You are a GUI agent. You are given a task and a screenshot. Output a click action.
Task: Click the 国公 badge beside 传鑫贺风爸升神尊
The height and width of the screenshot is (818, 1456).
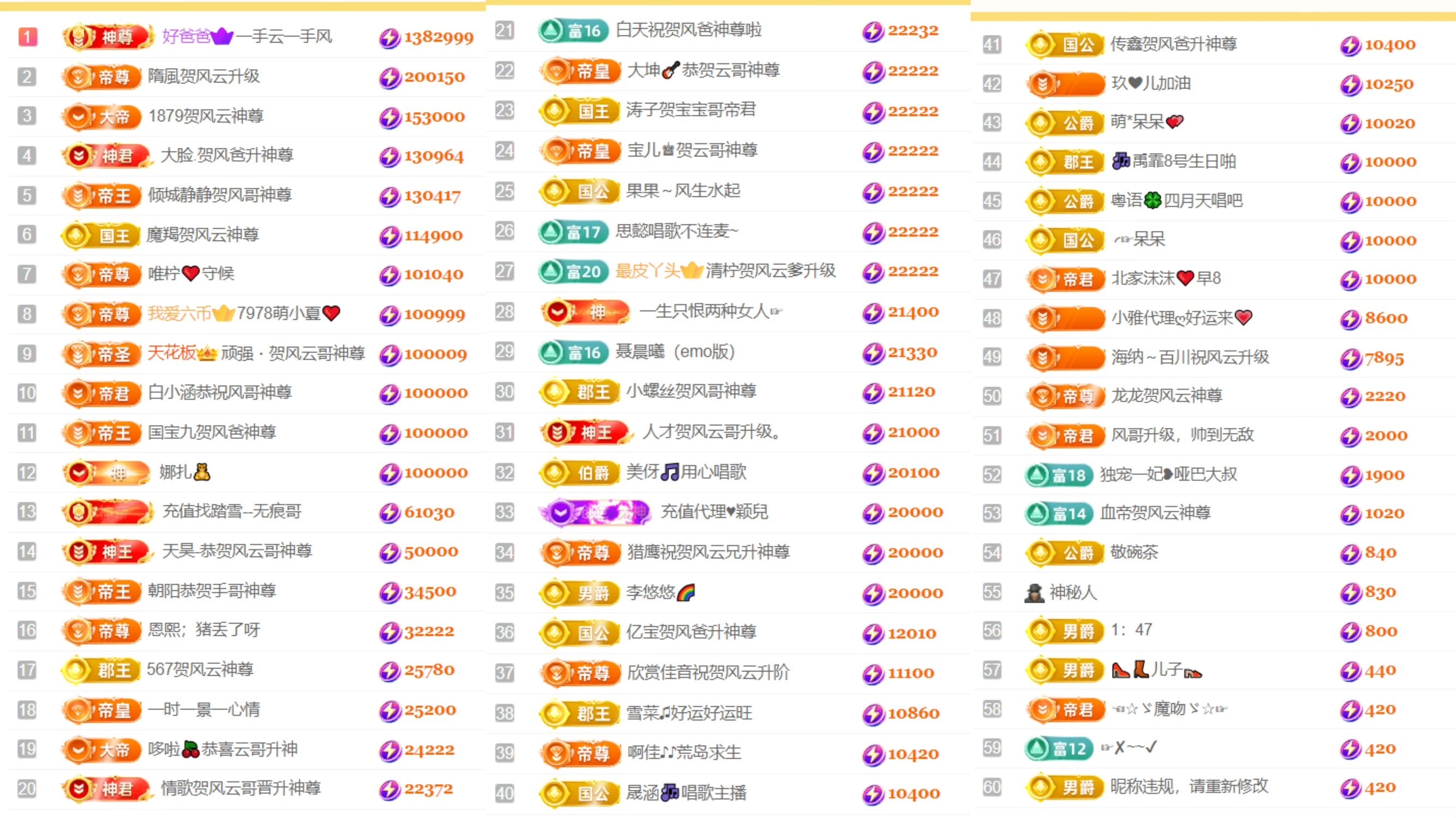pos(1065,45)
